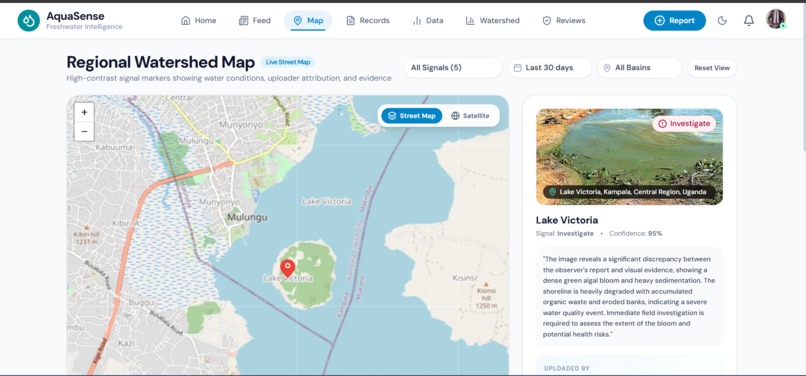
Task: Click the red Lake Victoria map marker
Action: coord(287,268)
